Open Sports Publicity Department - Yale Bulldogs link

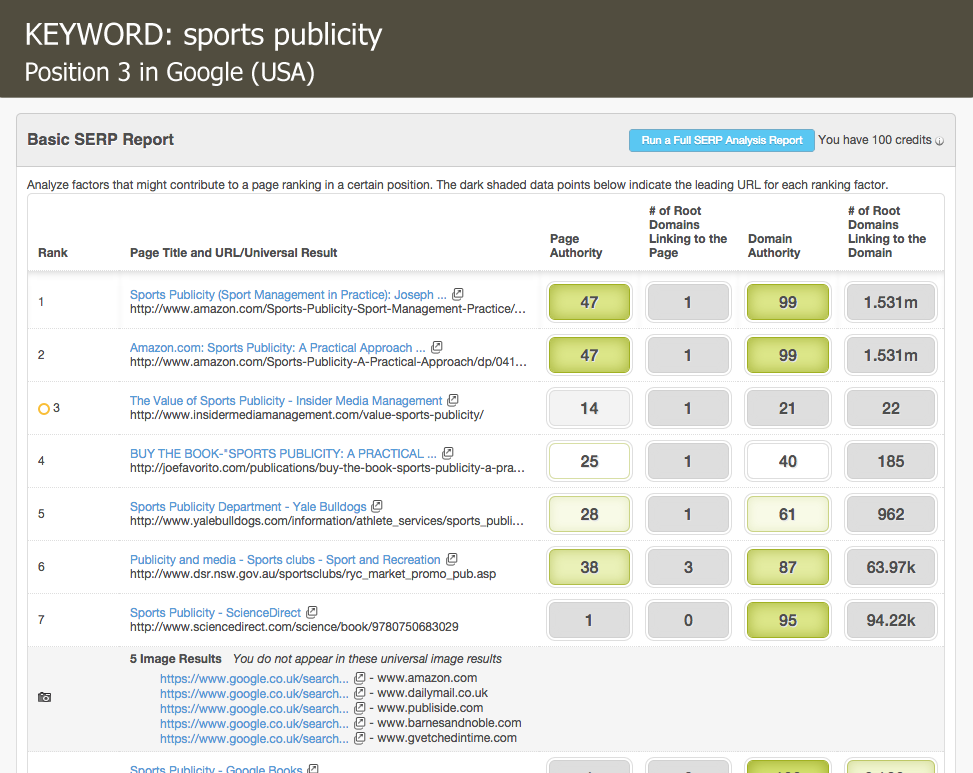(x=248, y=507)
